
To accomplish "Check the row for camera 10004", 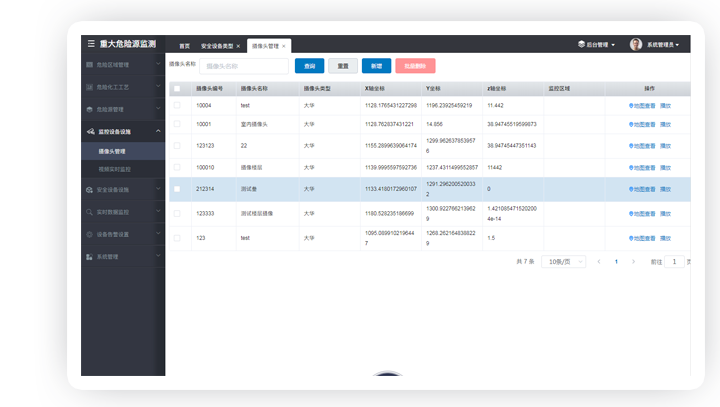I will [177, 105].
